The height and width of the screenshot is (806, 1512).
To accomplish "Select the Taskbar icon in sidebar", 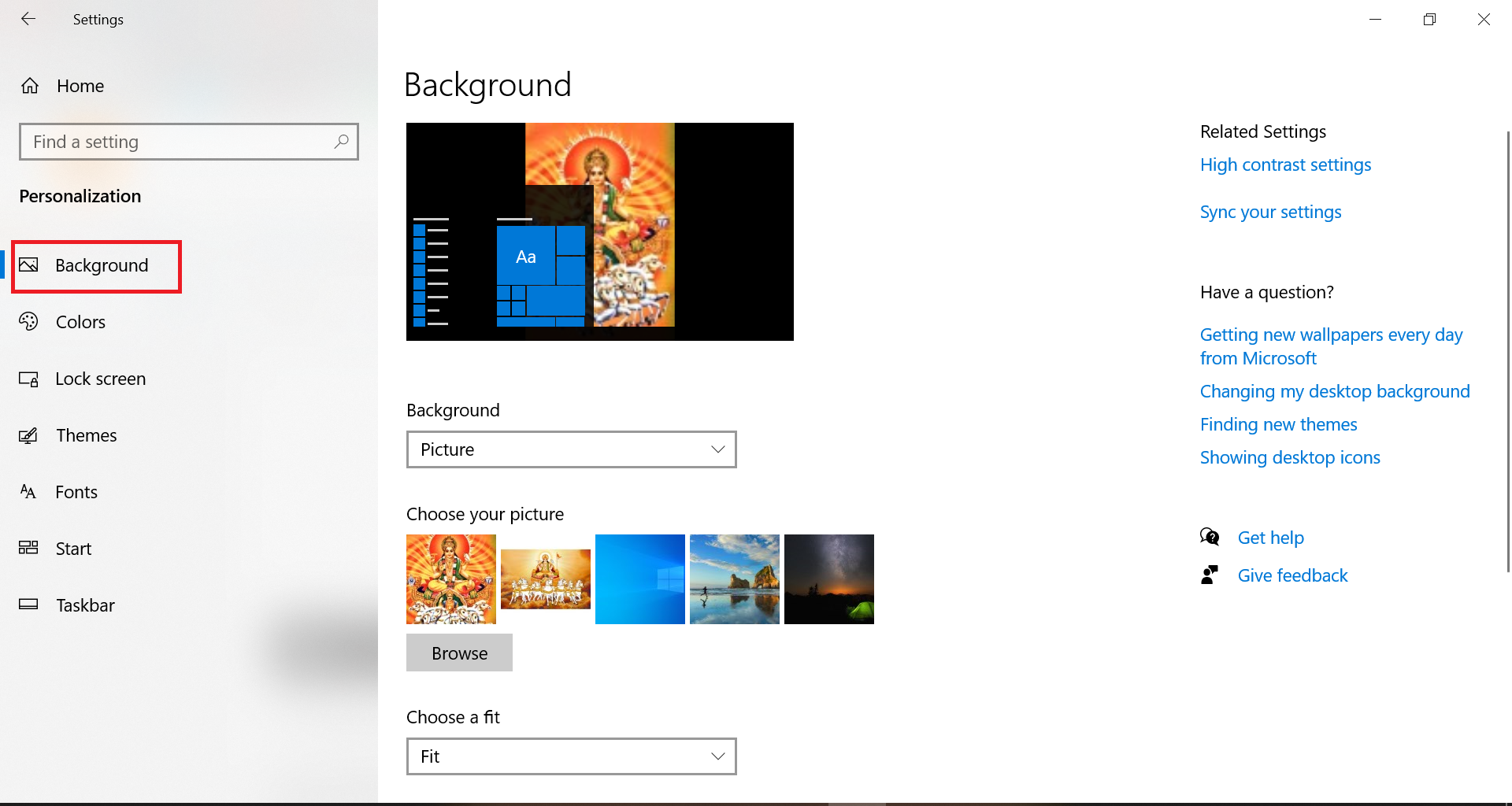I will tap(28, 604).
